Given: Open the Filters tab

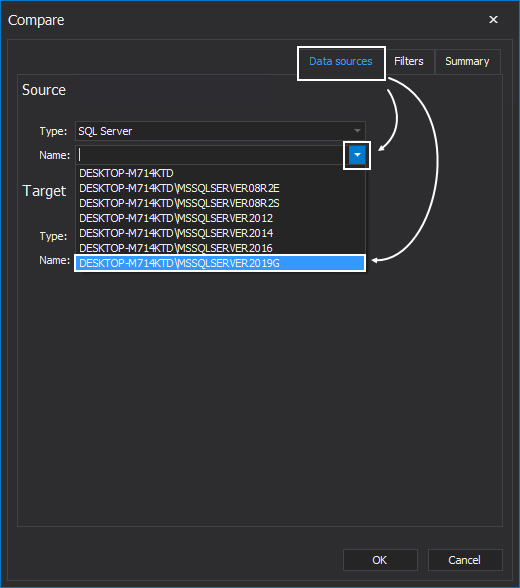Looking at the screenshot, I should pyautogui.click(x=409, y=62).
